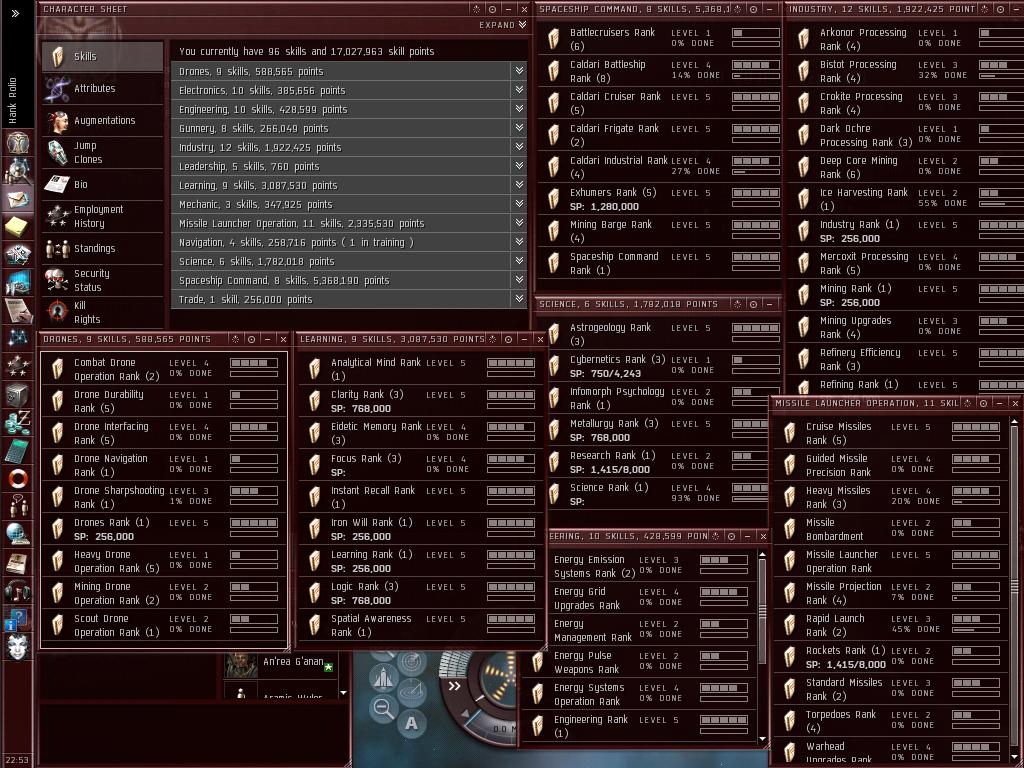This screenshot has width=1024, height=768.
Task: Switch to the Augmentations tab
Action: pos(103,120)
